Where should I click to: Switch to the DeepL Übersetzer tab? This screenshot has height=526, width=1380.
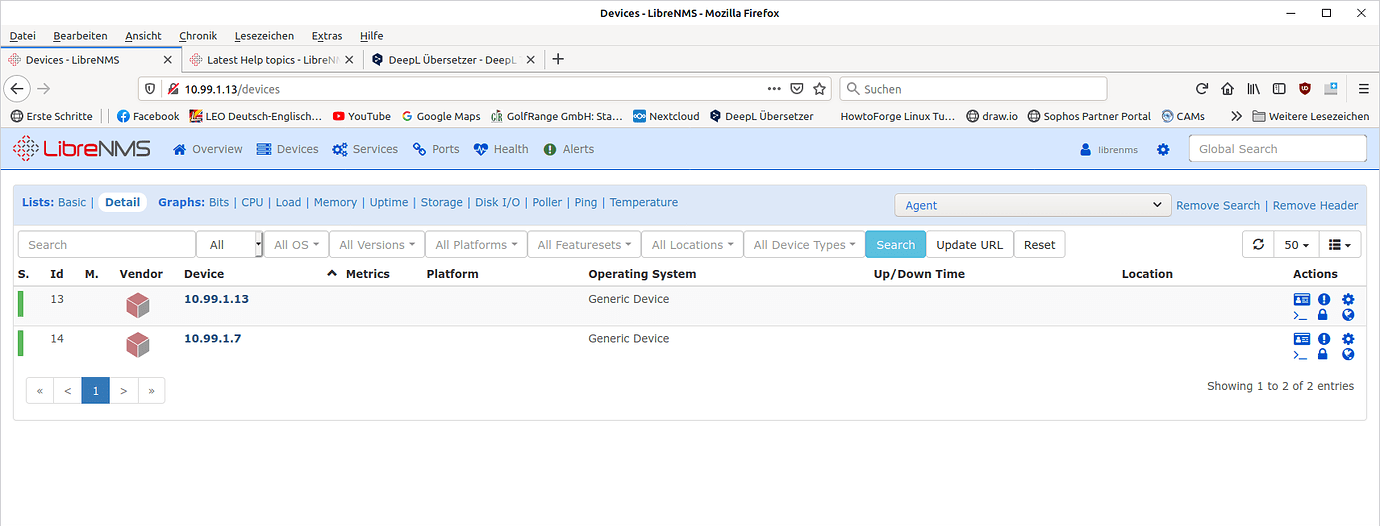pos(453,59)
